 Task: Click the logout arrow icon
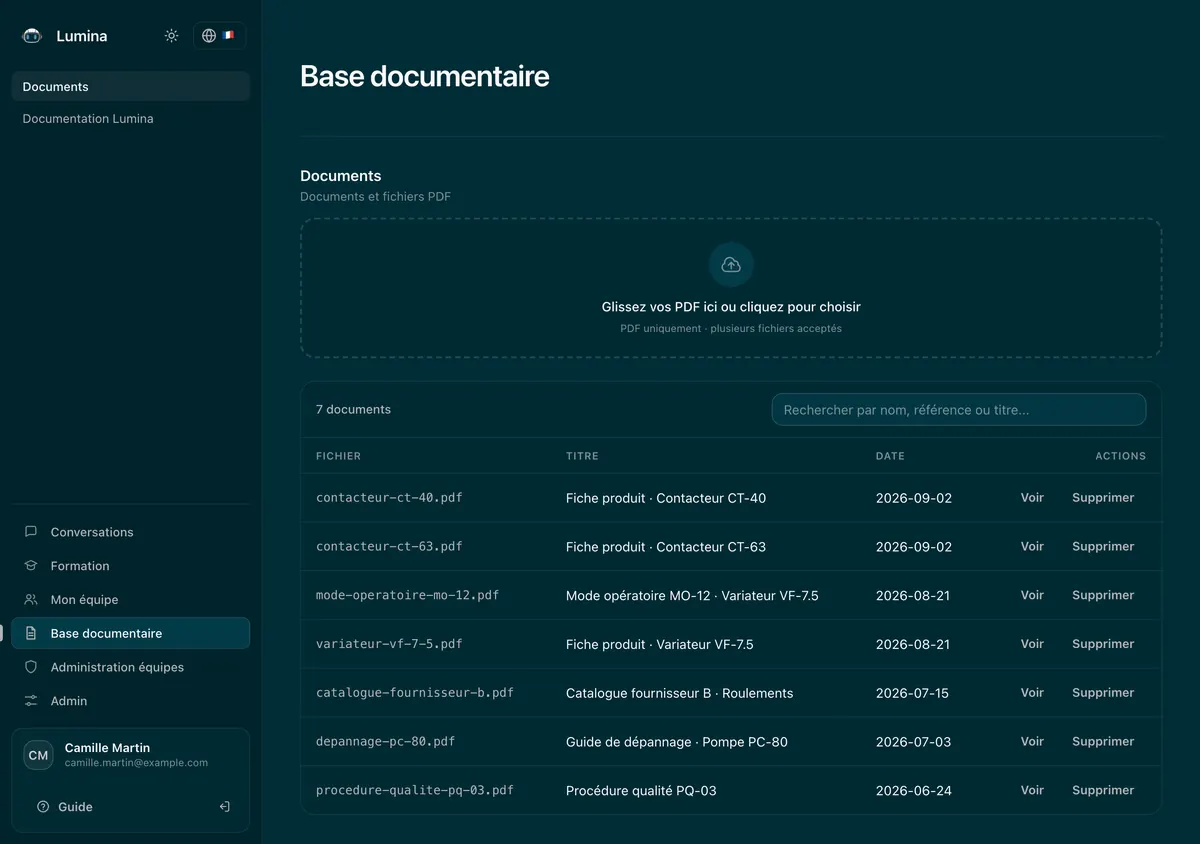[224, 807]
